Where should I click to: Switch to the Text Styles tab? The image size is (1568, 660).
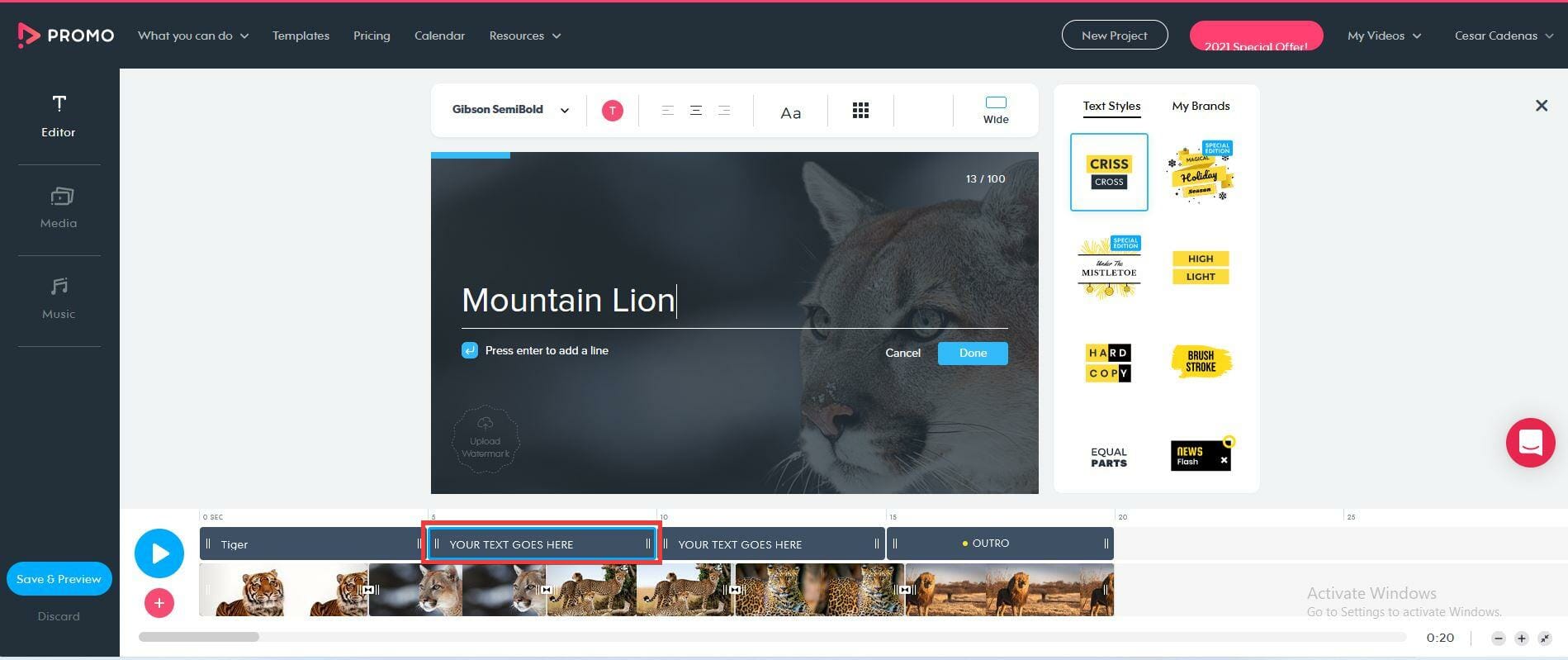tap(1111, 106)
